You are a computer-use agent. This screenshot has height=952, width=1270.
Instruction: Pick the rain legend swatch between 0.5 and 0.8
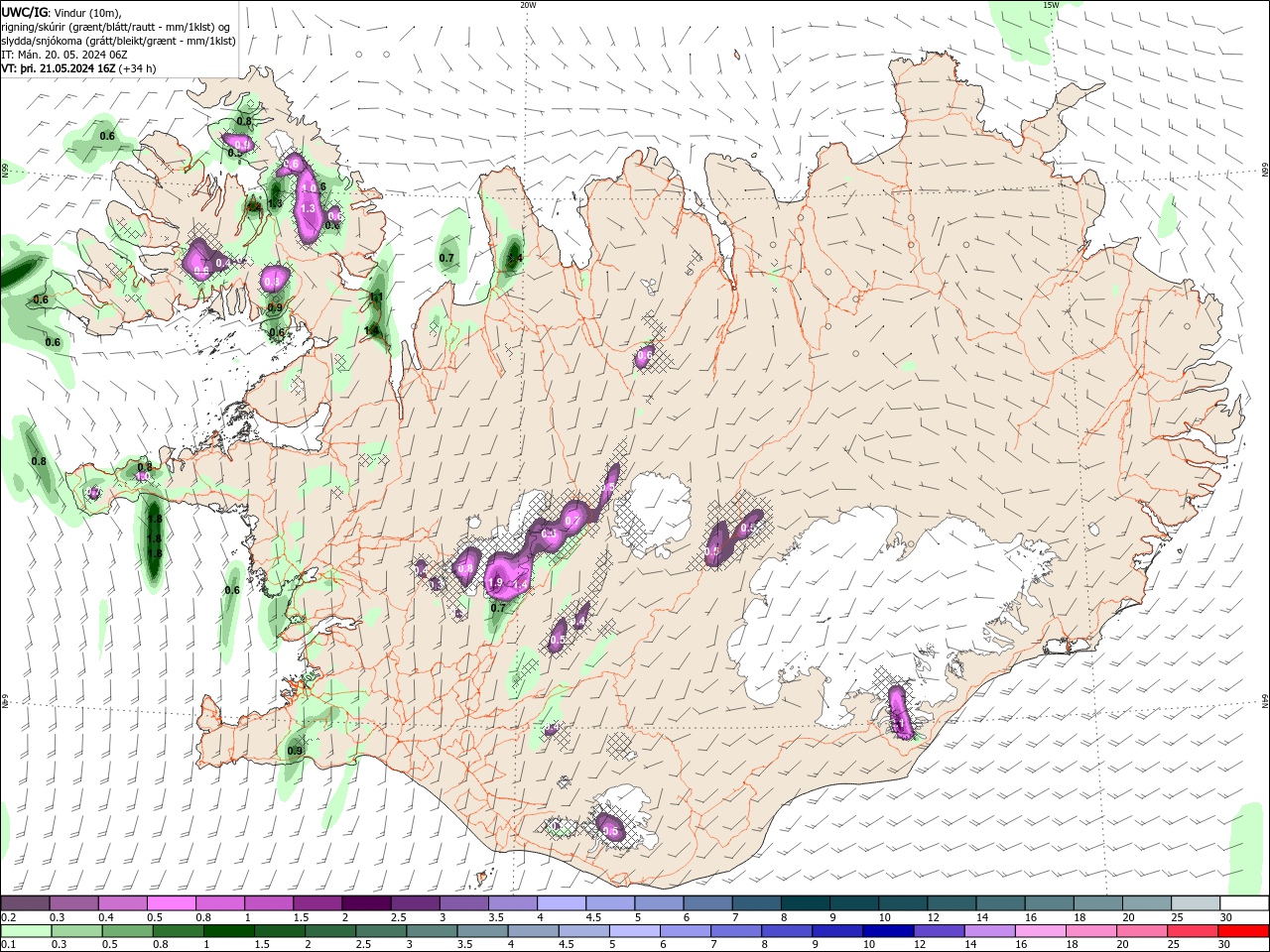(x=127, y=931)
